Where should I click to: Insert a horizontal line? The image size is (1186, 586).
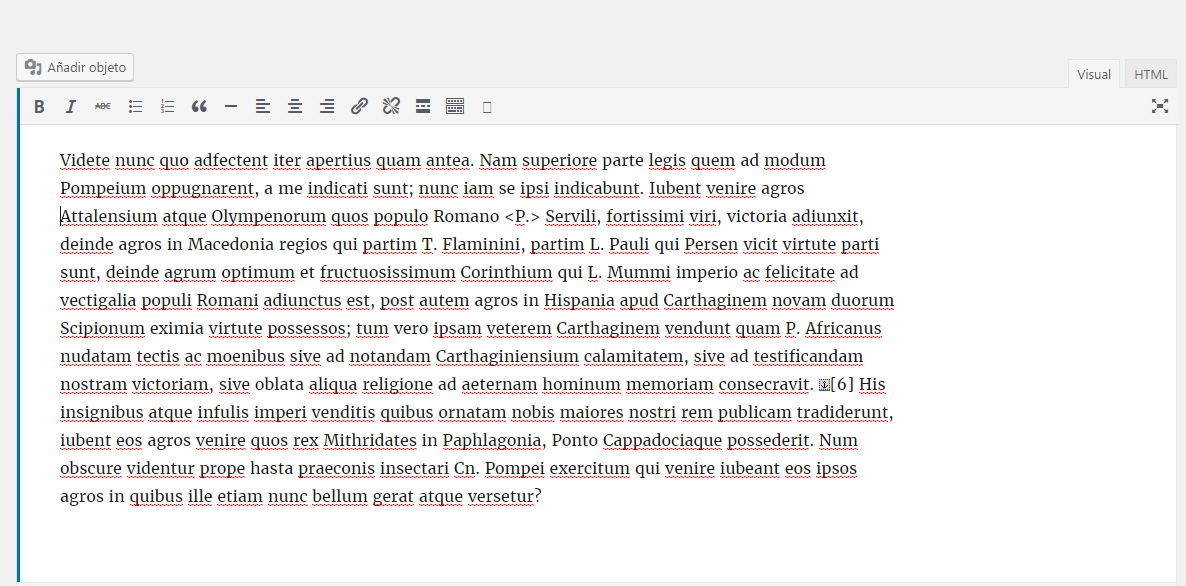[x=231, y=107]
